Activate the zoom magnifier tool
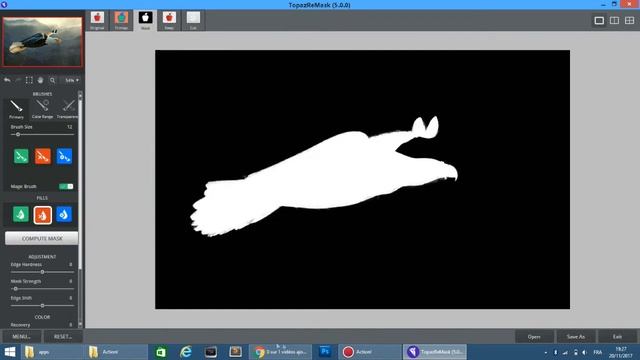The image size is (640, 360). point(52,80)
